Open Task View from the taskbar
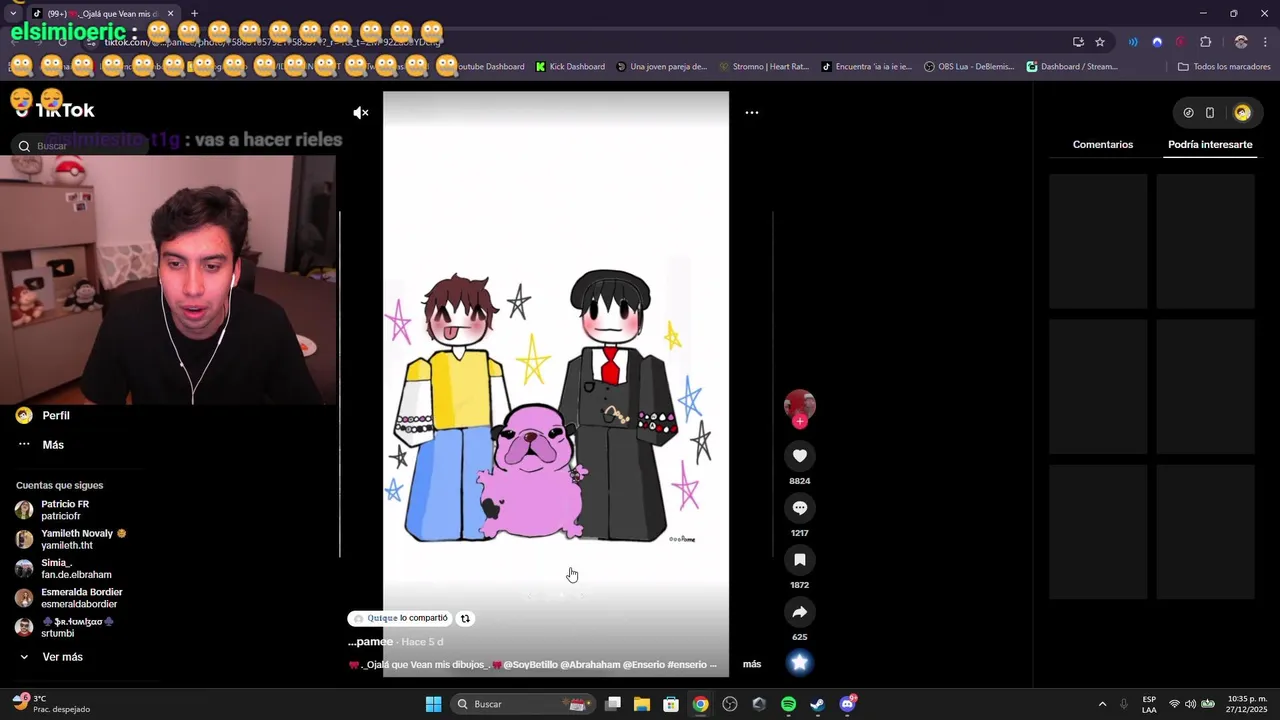The image size is (1280, 720). click(x=613, y=704)
